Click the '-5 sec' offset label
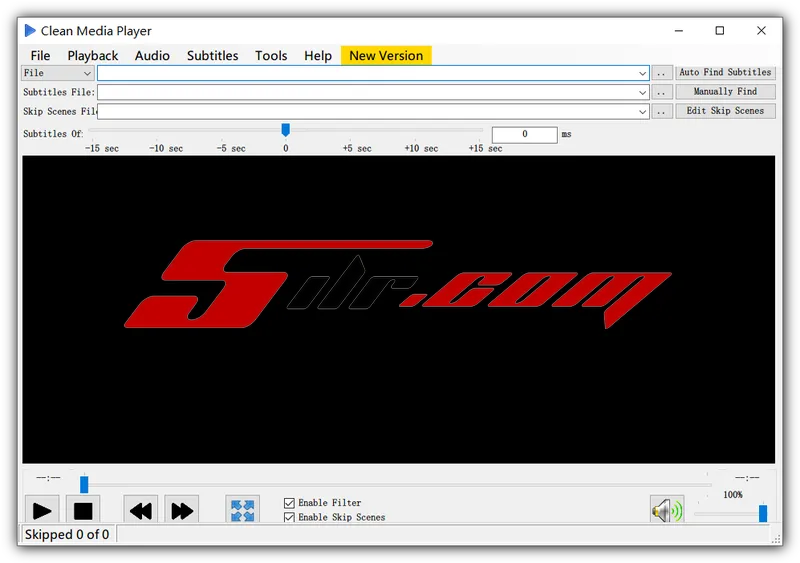This screenshot has height=563, width=800. (231, 149)
